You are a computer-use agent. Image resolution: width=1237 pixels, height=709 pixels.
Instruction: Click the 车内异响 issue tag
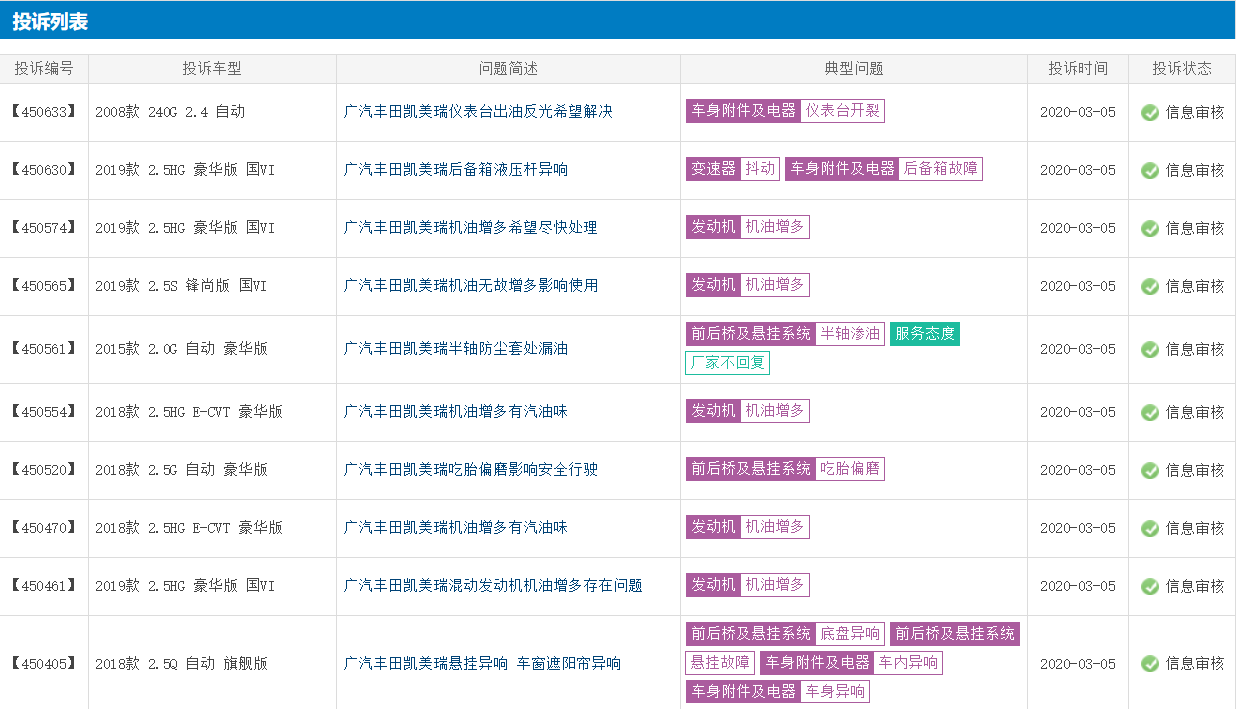point(908,662)
